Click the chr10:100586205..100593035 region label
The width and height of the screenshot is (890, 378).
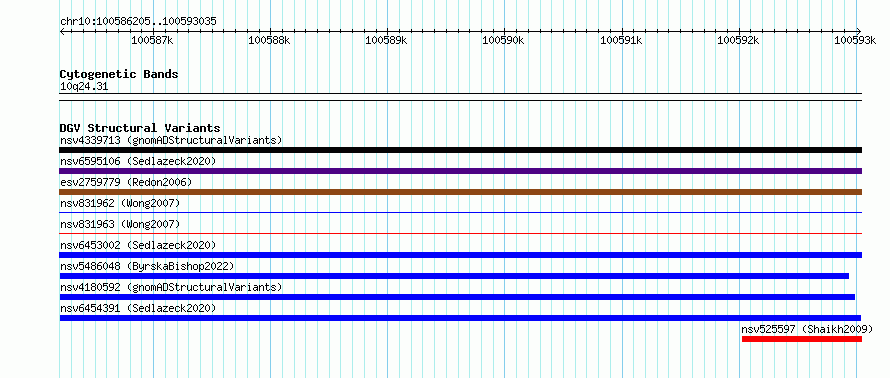[138, 22]
